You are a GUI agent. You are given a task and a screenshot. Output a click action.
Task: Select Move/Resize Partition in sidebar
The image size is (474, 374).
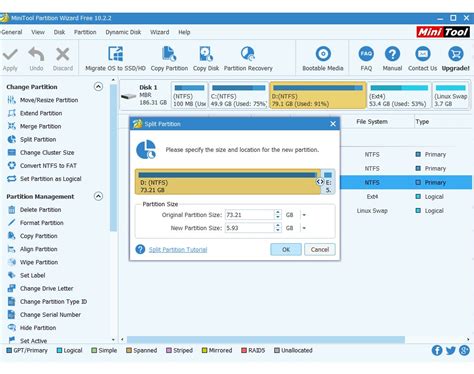point(42,100)
